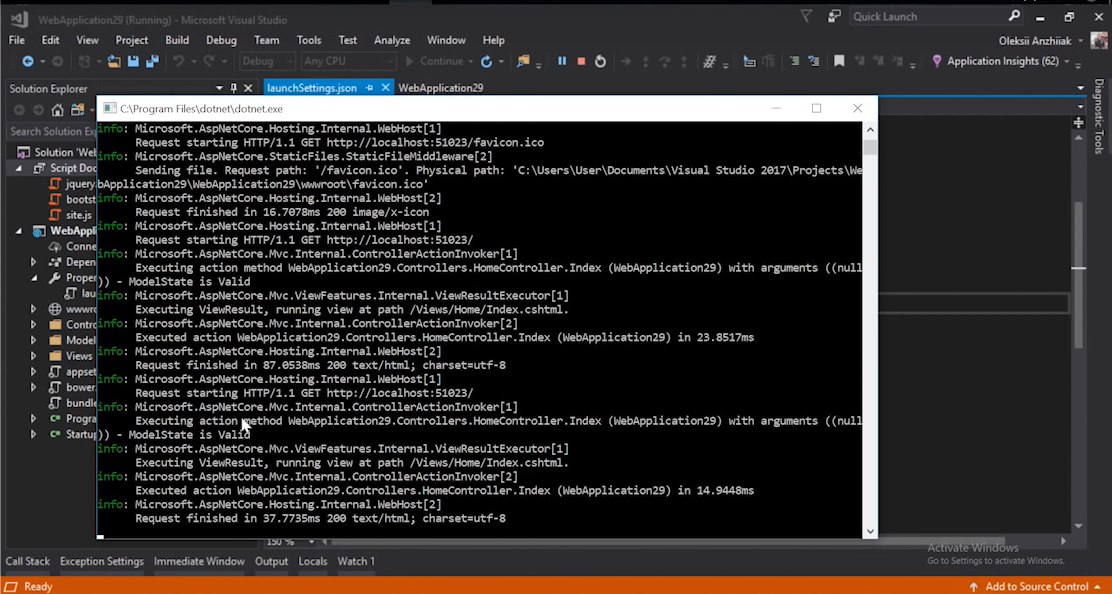Click the Undo toolbar icon
1112x594 pixels.
[x=178, y=62]
